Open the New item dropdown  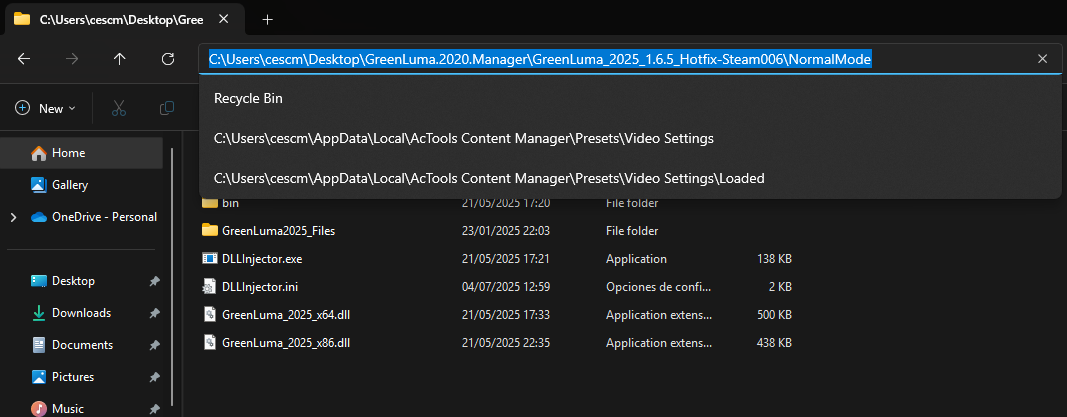tap(46, 108)
